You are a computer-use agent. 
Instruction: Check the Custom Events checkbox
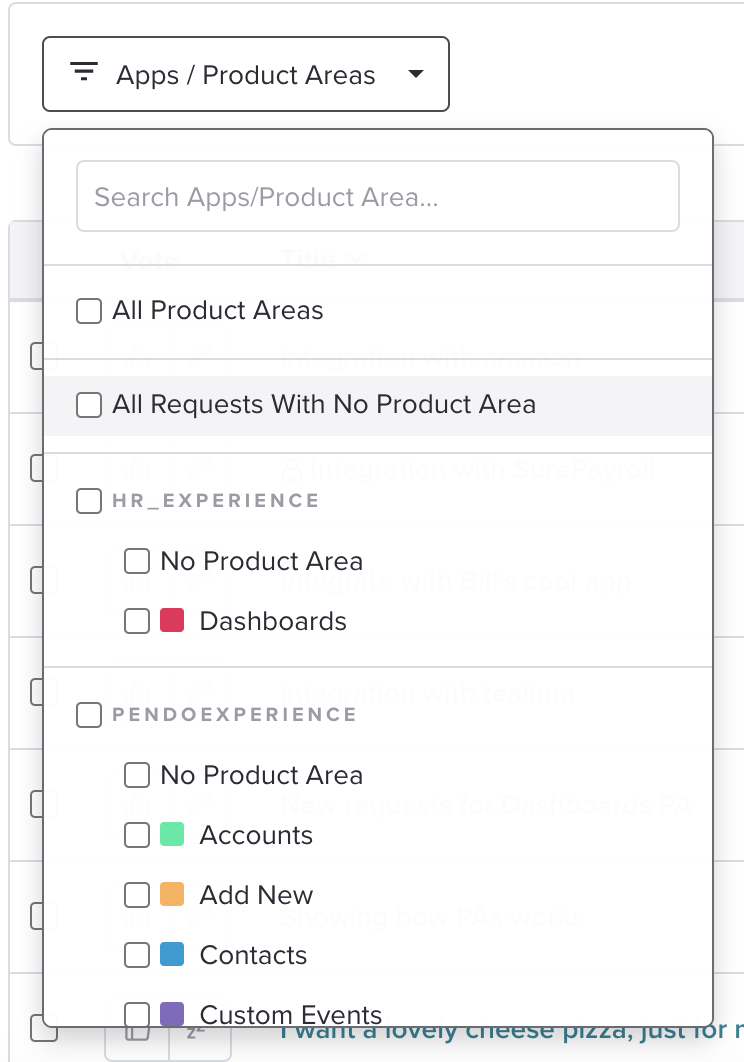click(x=137, y=1014)
